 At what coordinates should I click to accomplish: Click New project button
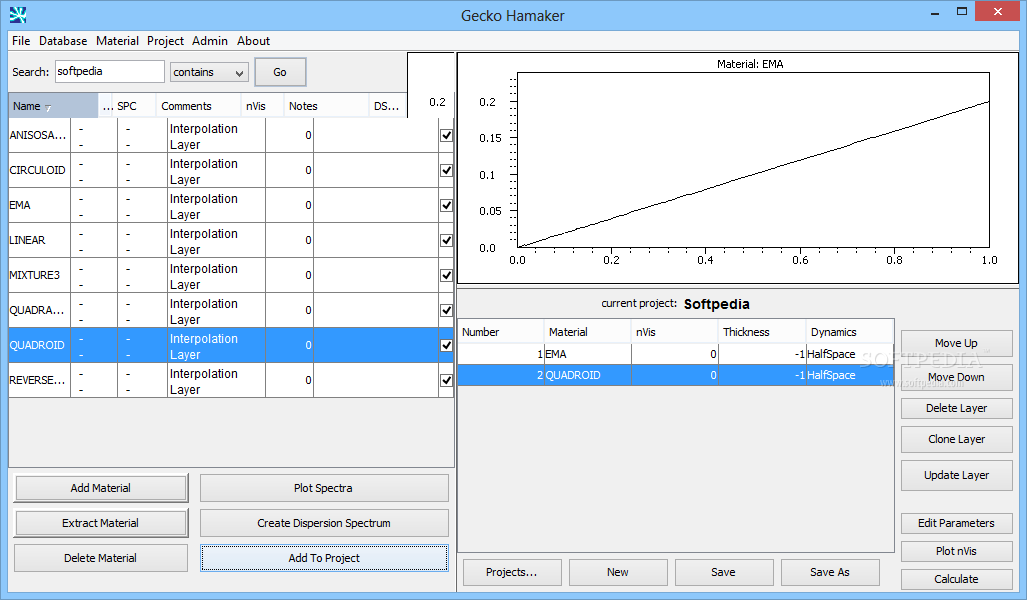pyautogui.click(x=618, y=572)
